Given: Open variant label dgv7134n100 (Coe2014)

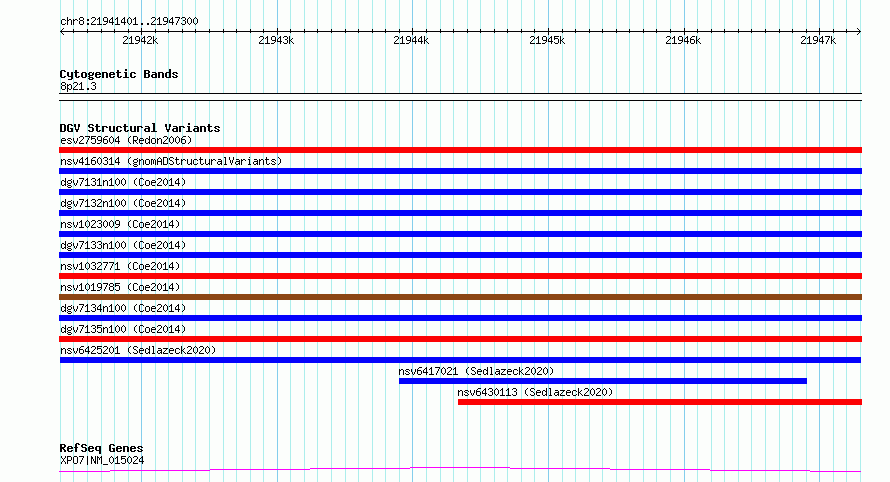Looking at the screenshot, I should coord(123,308).
